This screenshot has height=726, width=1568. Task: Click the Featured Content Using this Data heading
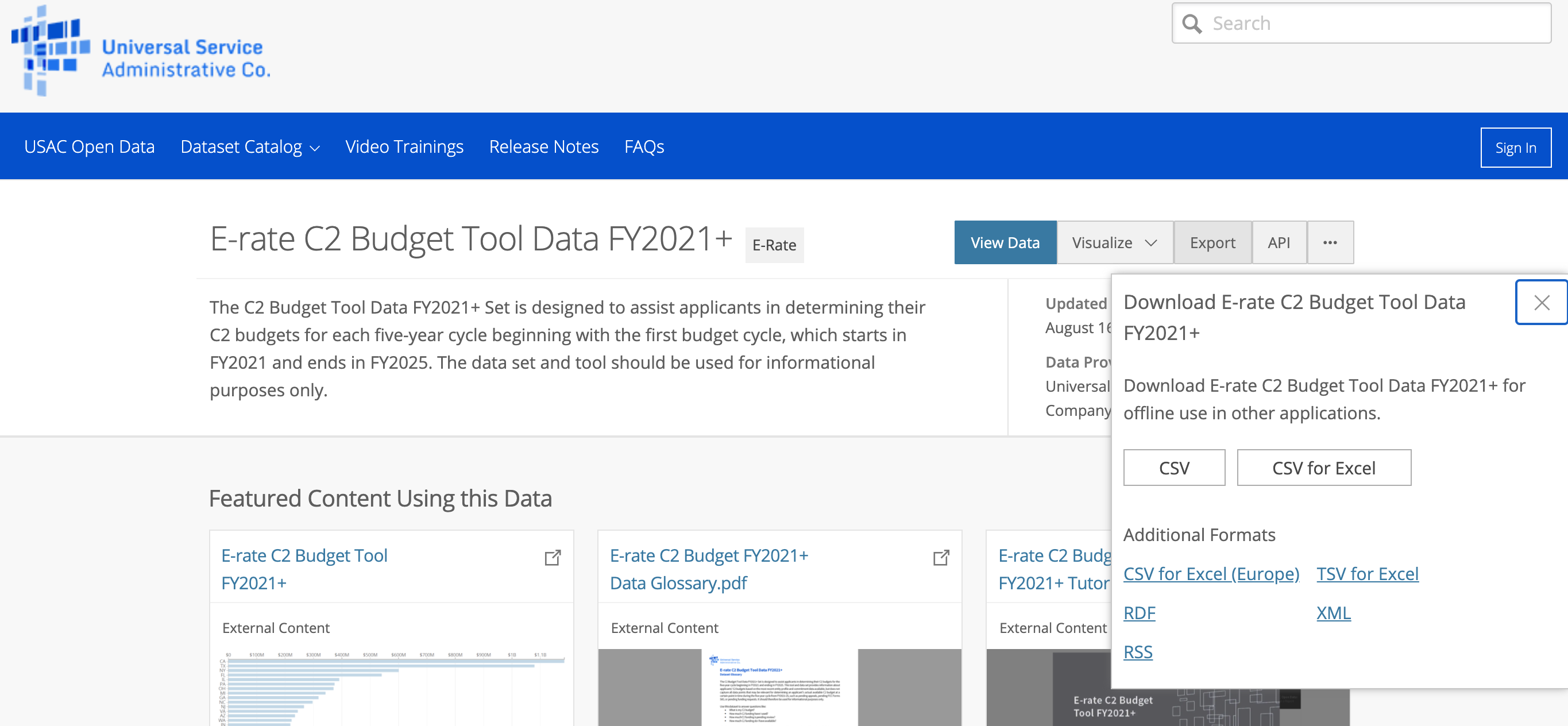(x=380, y=499)
